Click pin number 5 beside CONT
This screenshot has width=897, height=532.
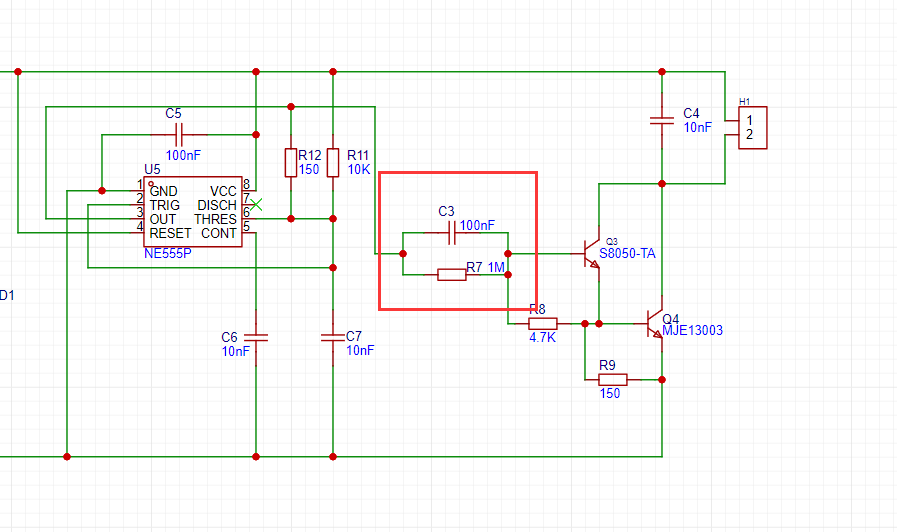(x=247, y=227)
